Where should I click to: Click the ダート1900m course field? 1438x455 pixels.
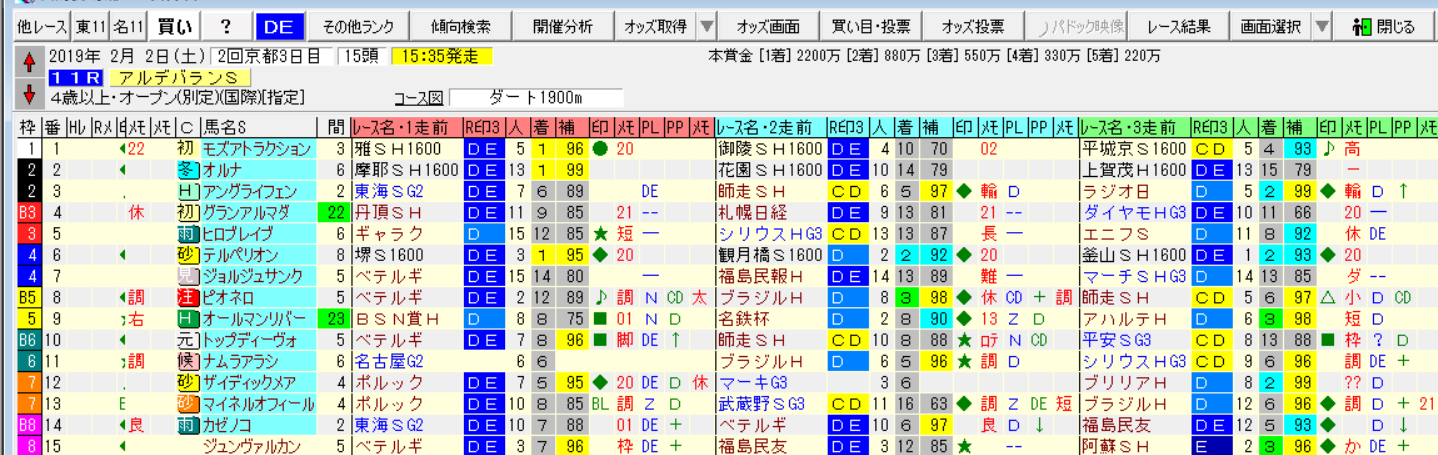(x=536, y=98)
